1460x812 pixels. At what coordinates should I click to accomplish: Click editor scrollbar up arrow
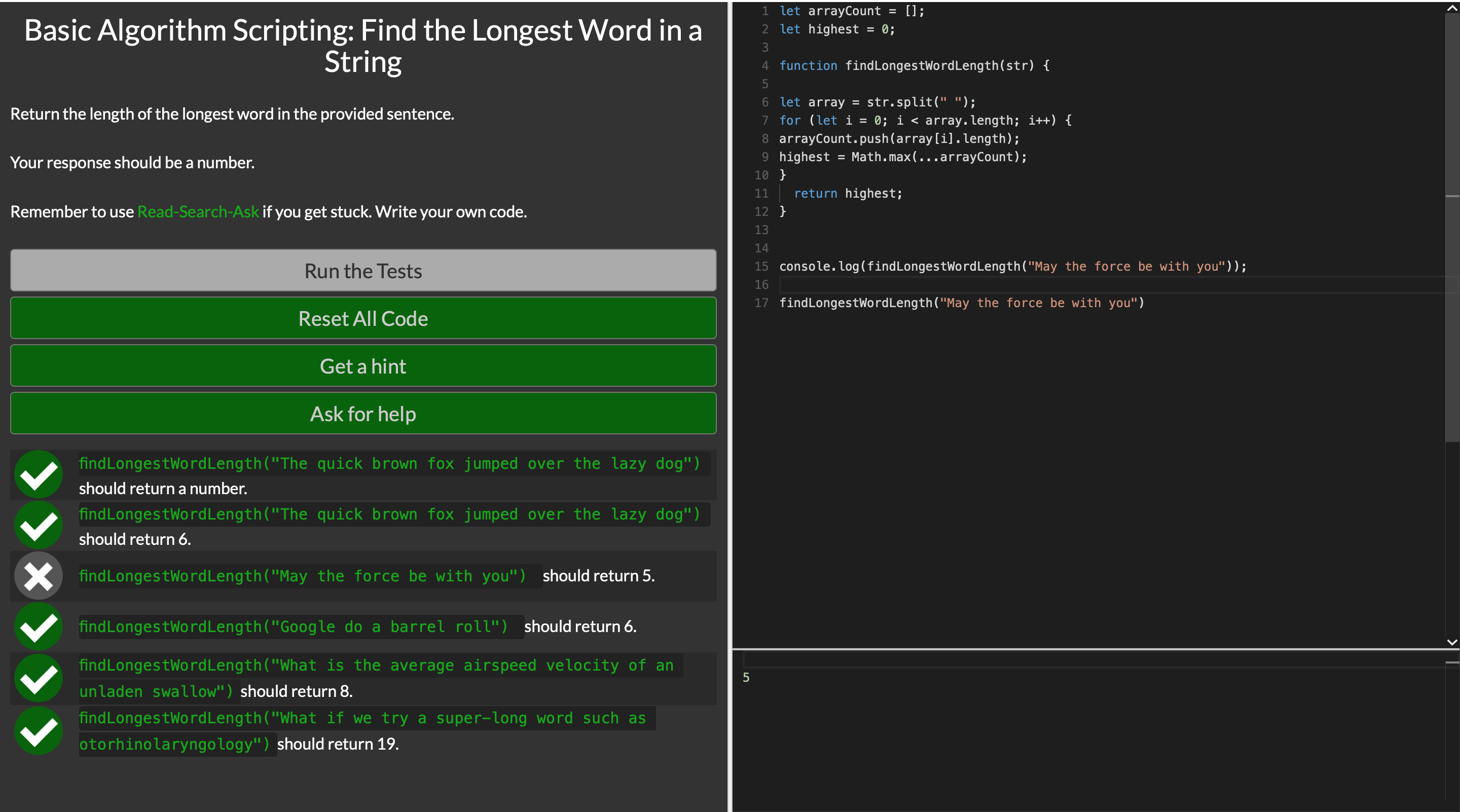point(1451,9)
